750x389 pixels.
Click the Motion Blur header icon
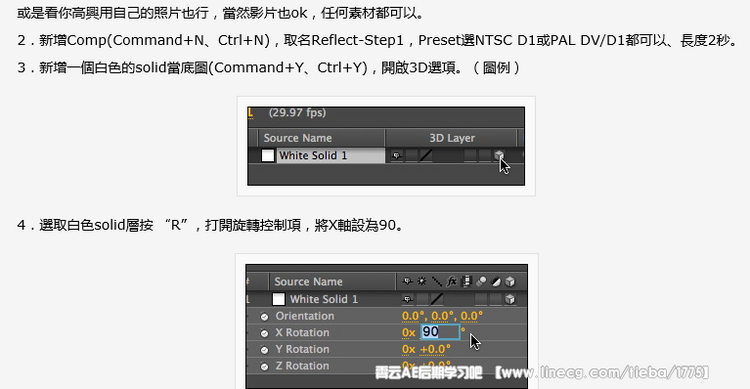pyautogui.click(x=481, y=281)
